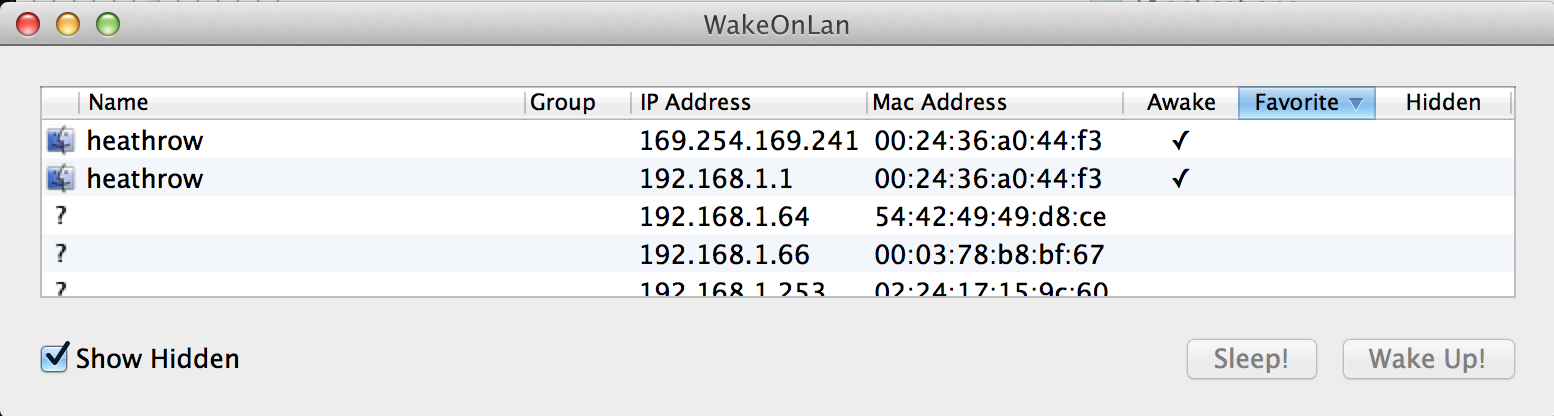Click the Awake column header
The image size is (1554, 416).
[1181, 102]
